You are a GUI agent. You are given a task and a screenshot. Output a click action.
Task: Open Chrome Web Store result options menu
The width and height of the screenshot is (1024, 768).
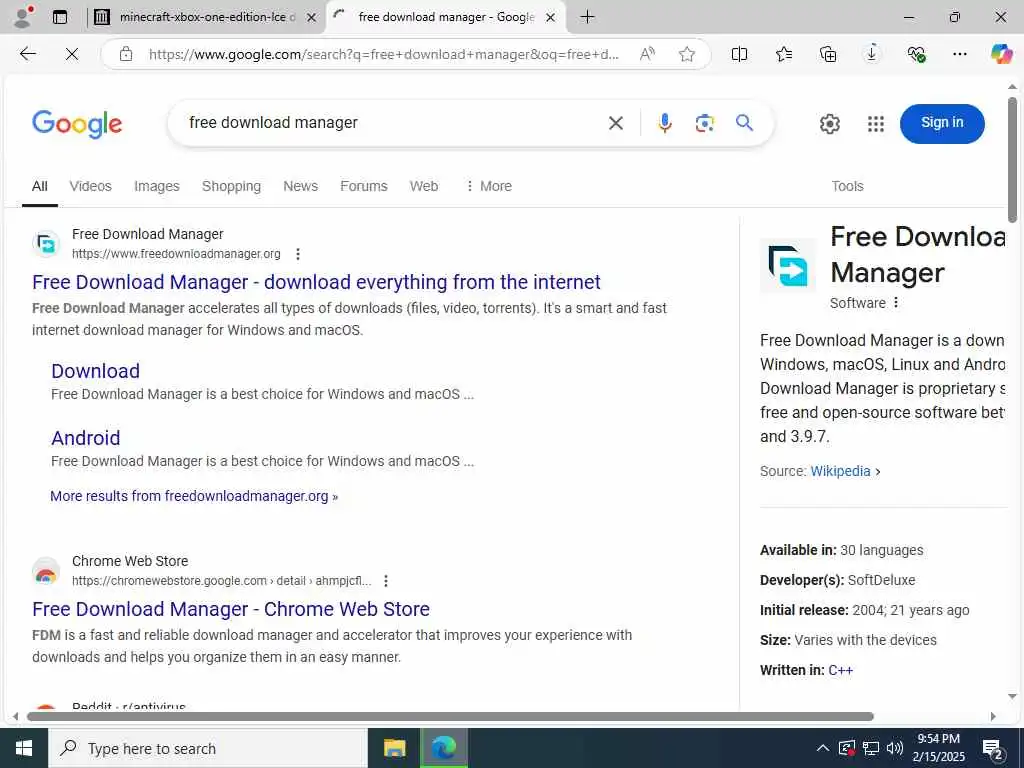pos(386,581)
